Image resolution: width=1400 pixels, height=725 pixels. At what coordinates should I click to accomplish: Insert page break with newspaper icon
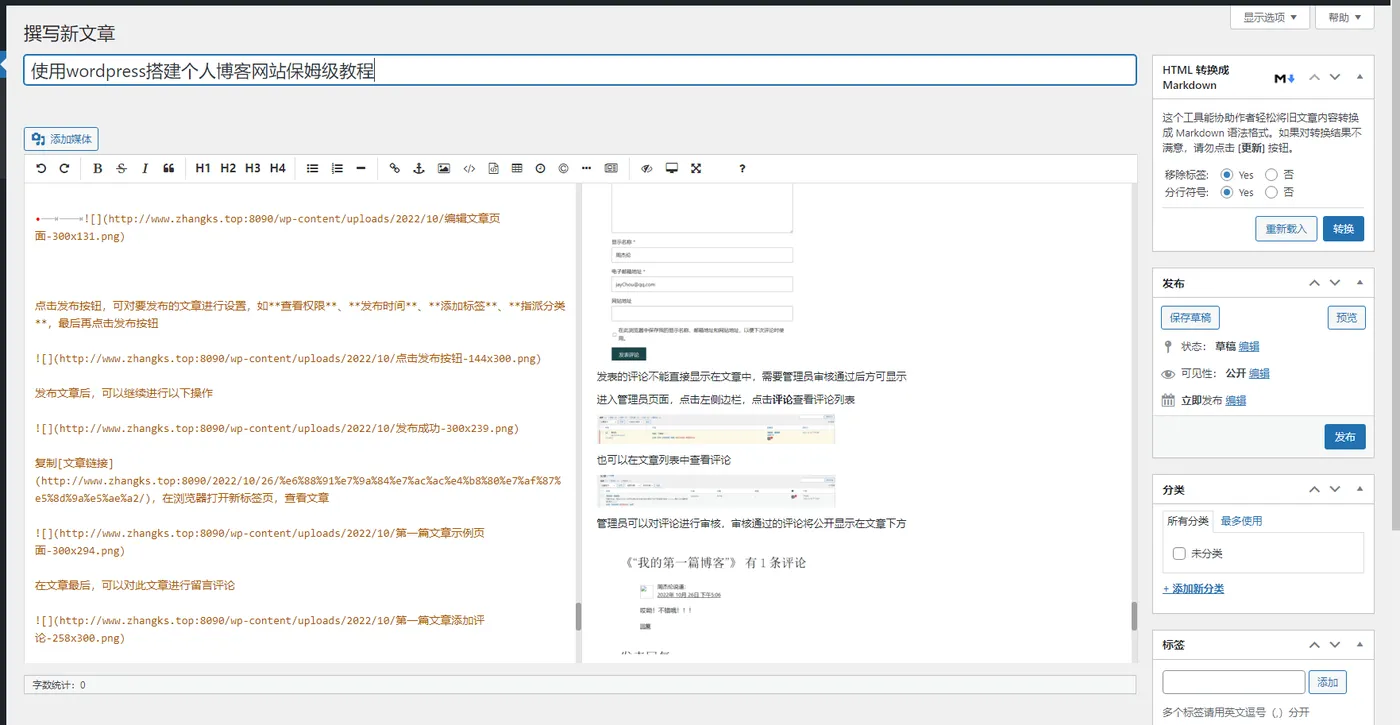(611, 168)
